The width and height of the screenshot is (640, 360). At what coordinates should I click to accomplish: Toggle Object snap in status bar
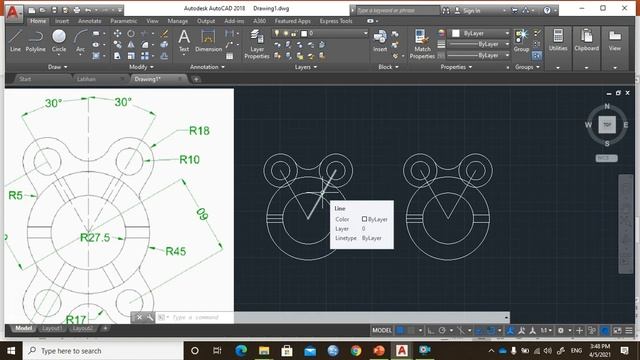491,330
